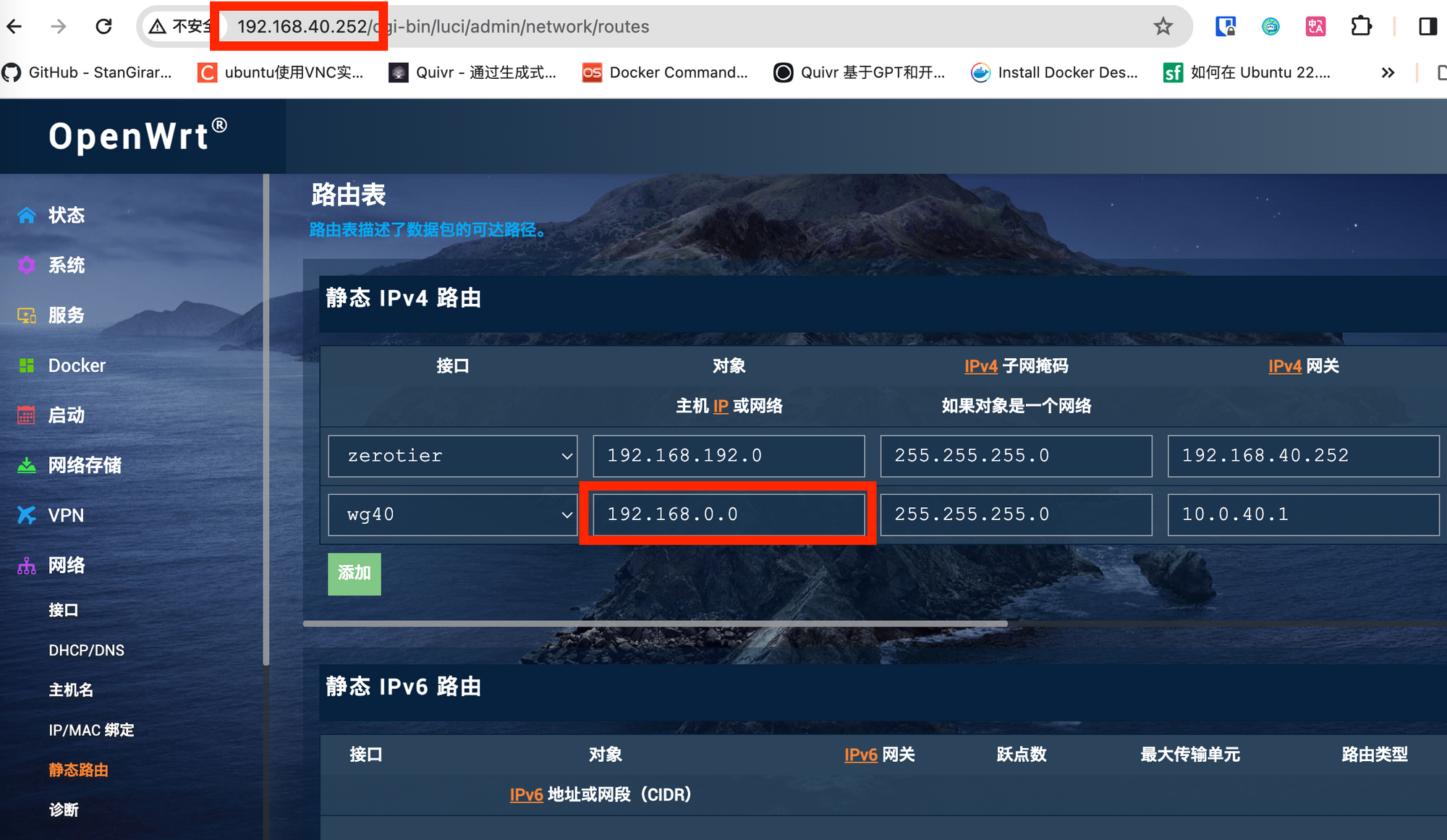Image resolution: width=1447 pixels, height=840 pixels.
Task: Click the green 添加 button
Action: click(355, 574)
